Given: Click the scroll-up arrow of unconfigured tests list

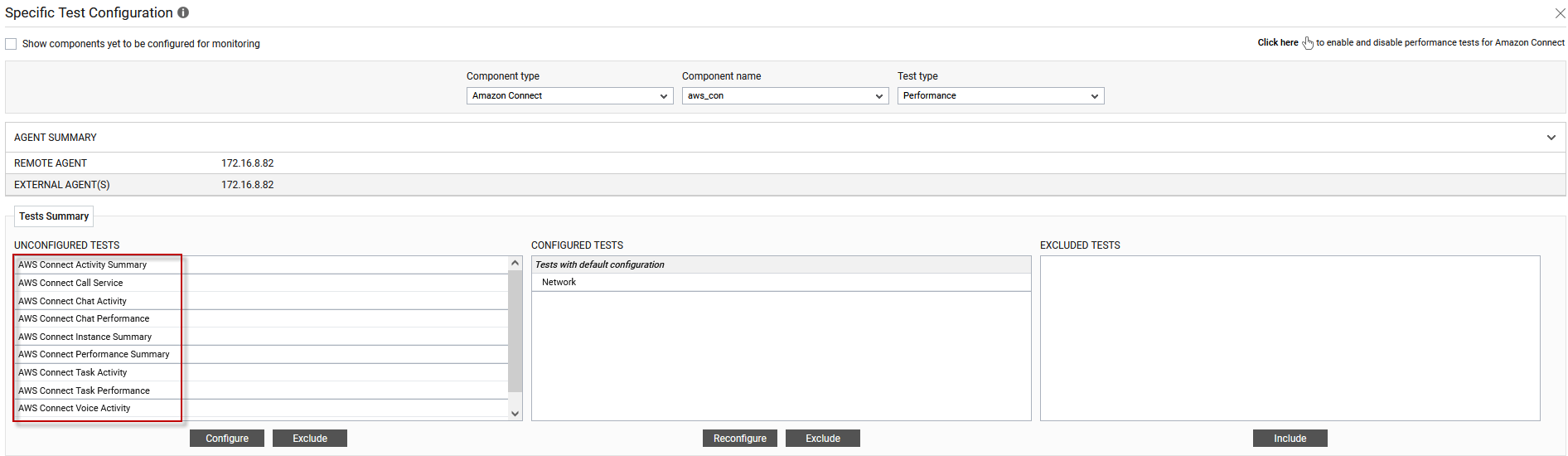Looking at the screenshot, I should point(515,263).
